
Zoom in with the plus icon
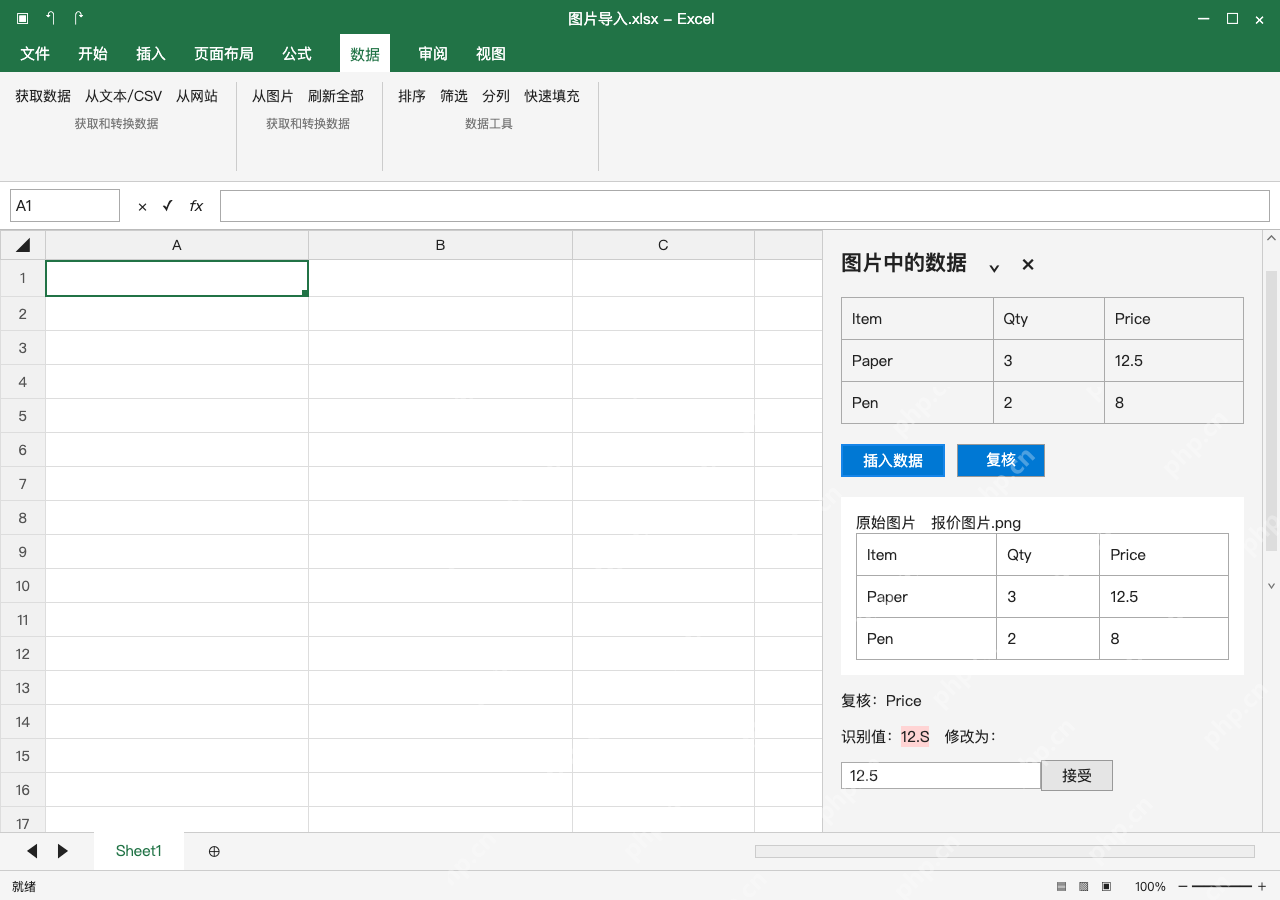coord(1262,886)
